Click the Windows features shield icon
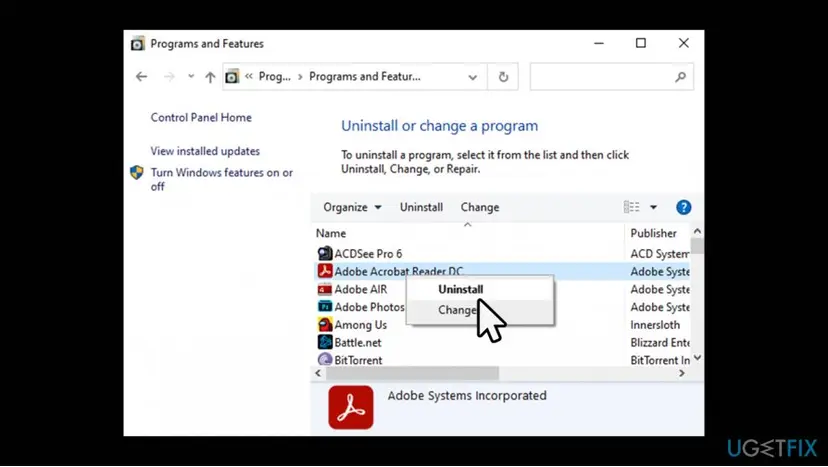The width and height of the screenshot is (828, 467). 137,173
